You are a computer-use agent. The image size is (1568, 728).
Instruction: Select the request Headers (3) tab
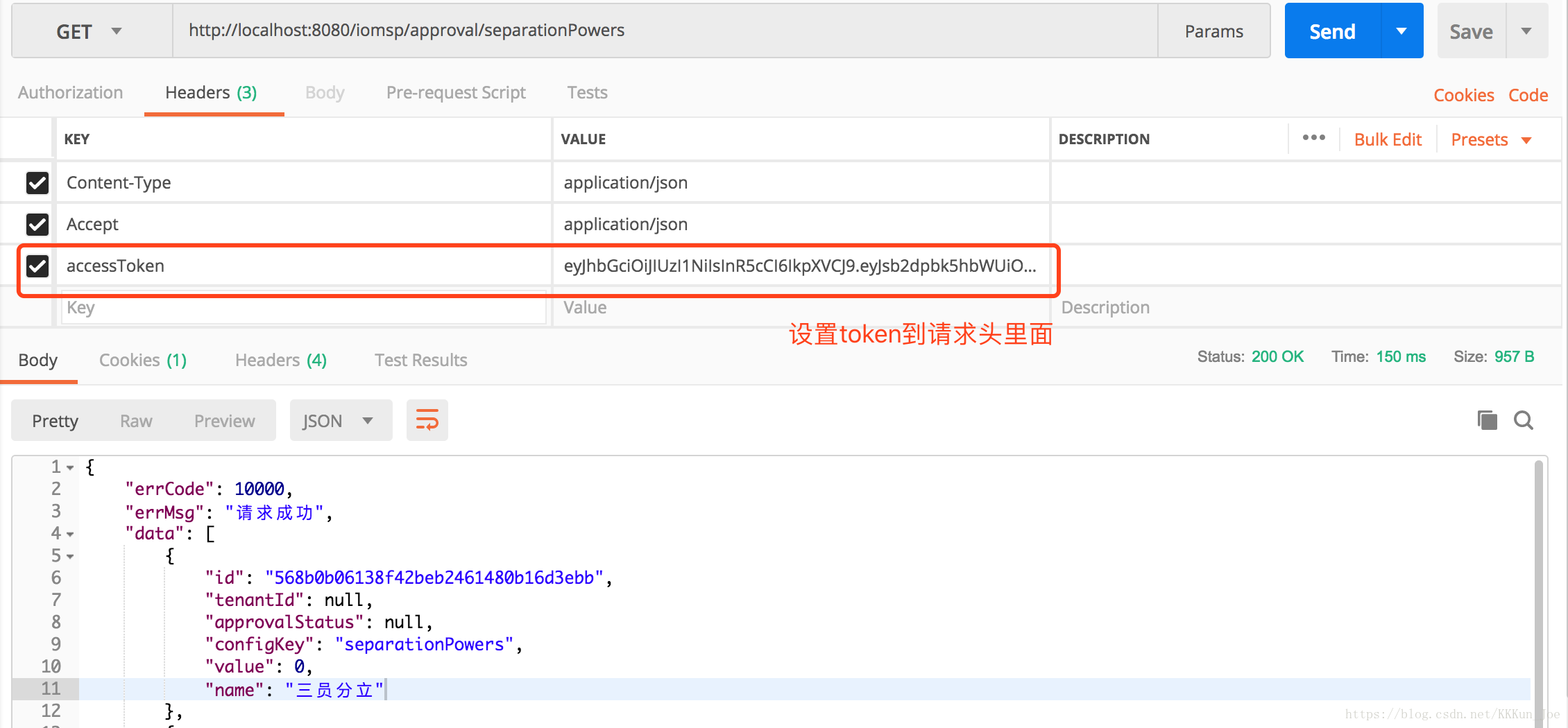coord(211,92)
